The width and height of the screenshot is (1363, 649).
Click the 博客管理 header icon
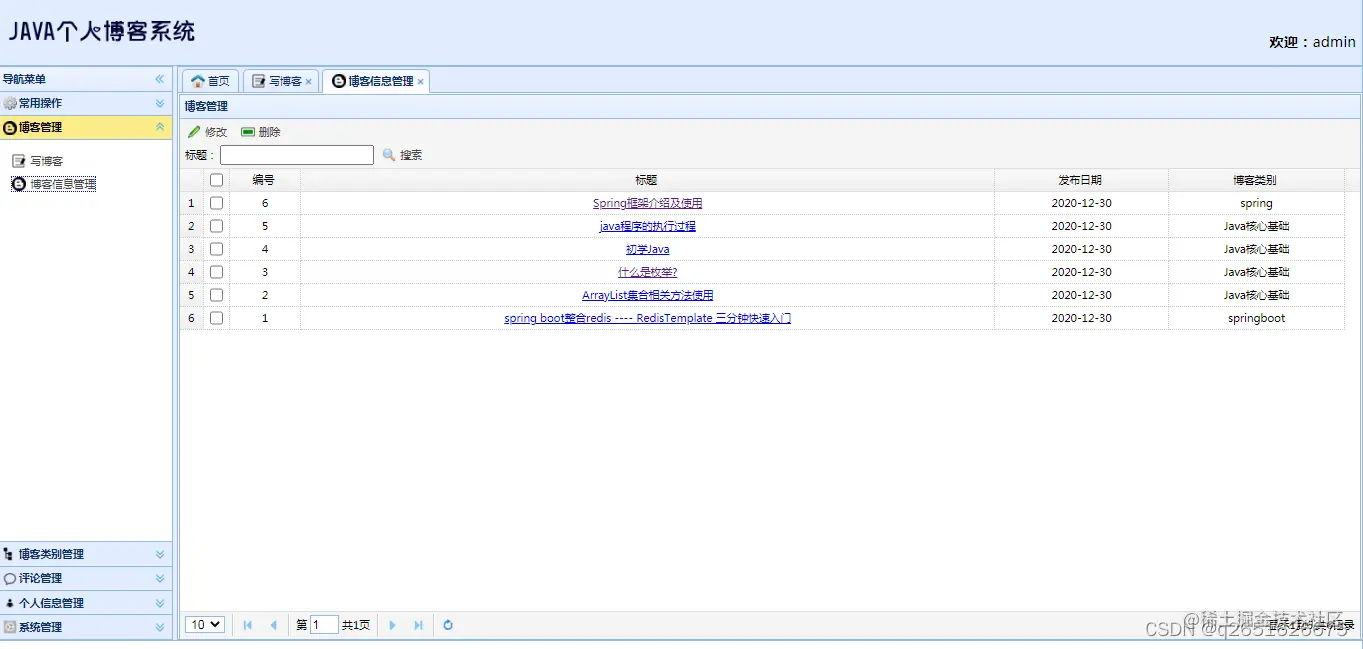click(x=10, y=127)
